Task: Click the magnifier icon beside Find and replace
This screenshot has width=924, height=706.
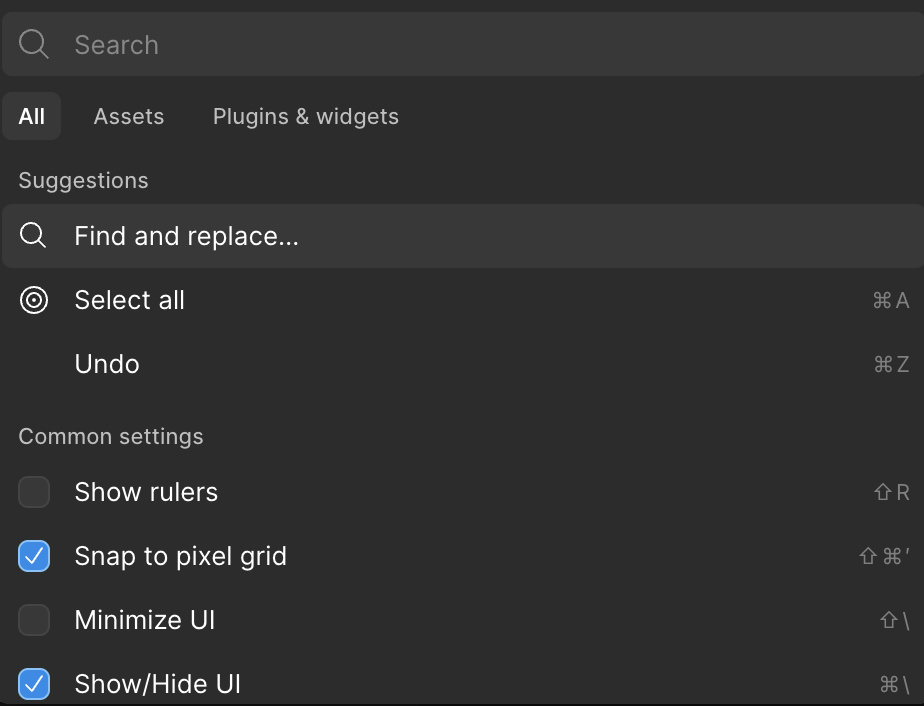Action: pyautogui.click(x=33, y=236)
